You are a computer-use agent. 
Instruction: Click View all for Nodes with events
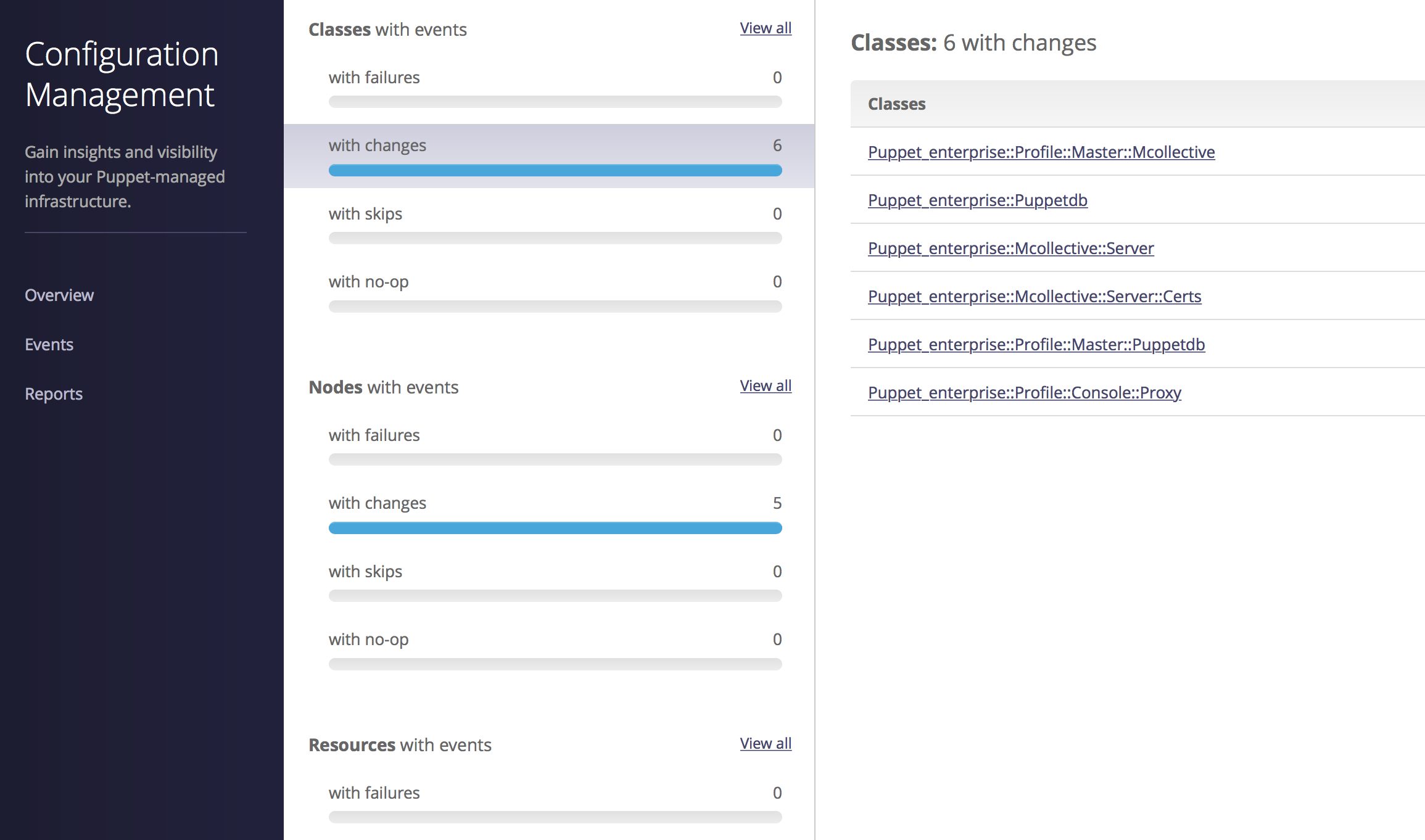766,386
